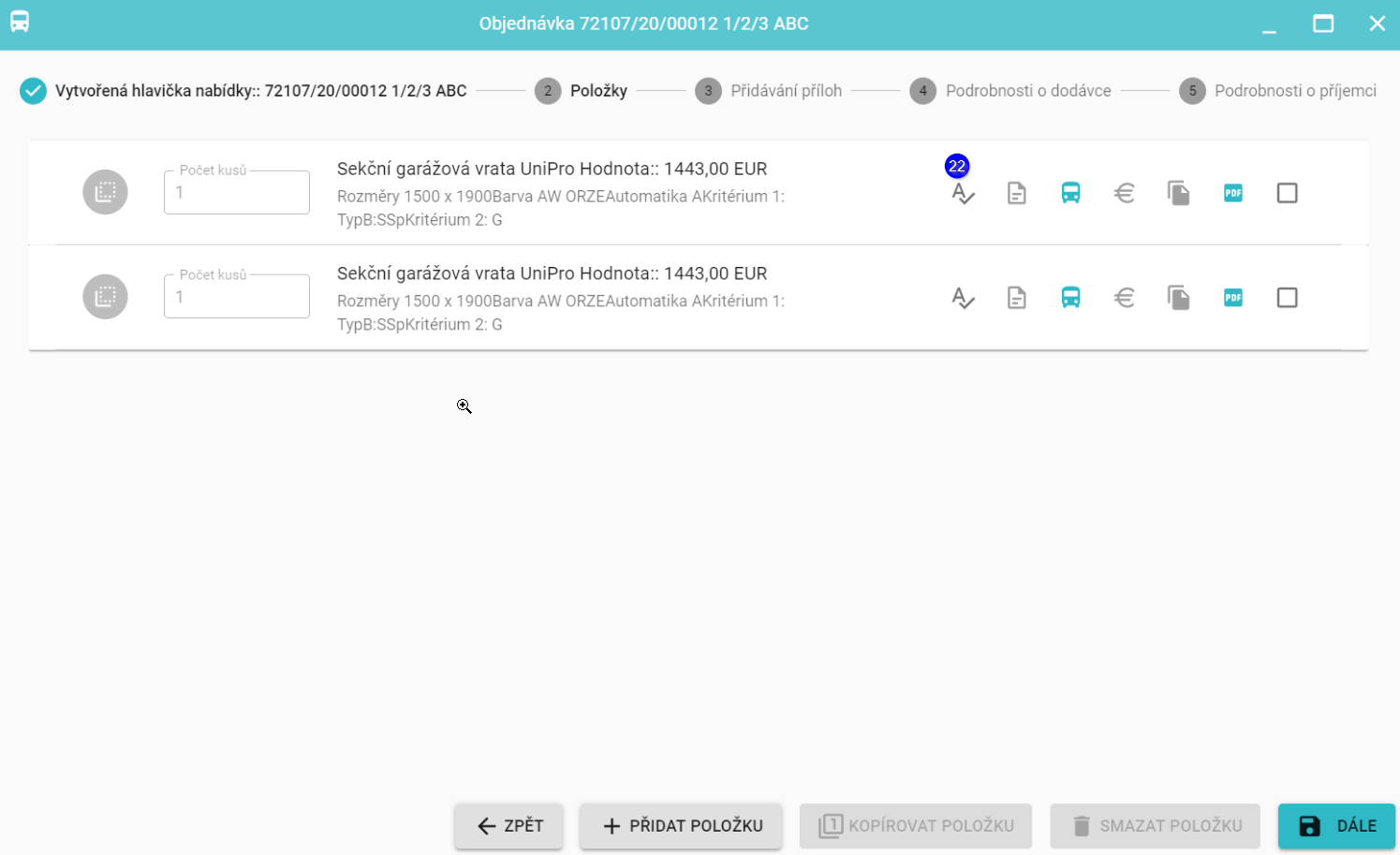
Task: Click copy icon in the first item row
Action: point(1178,193)
